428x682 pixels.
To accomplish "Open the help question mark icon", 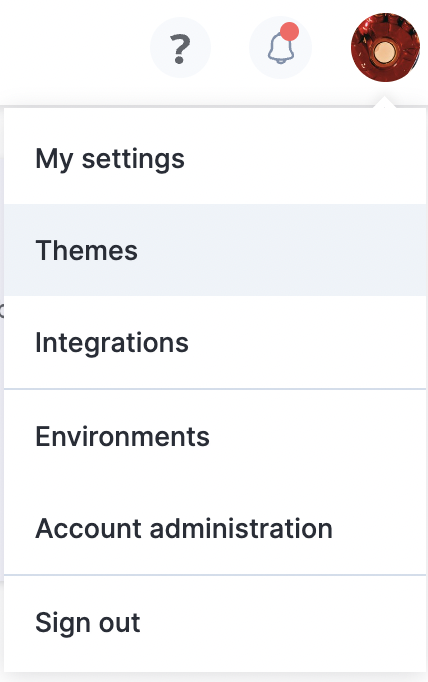I will click(181, 48).
